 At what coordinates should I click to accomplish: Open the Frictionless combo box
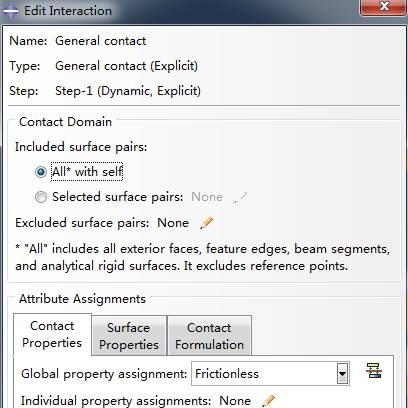(270, 374)
